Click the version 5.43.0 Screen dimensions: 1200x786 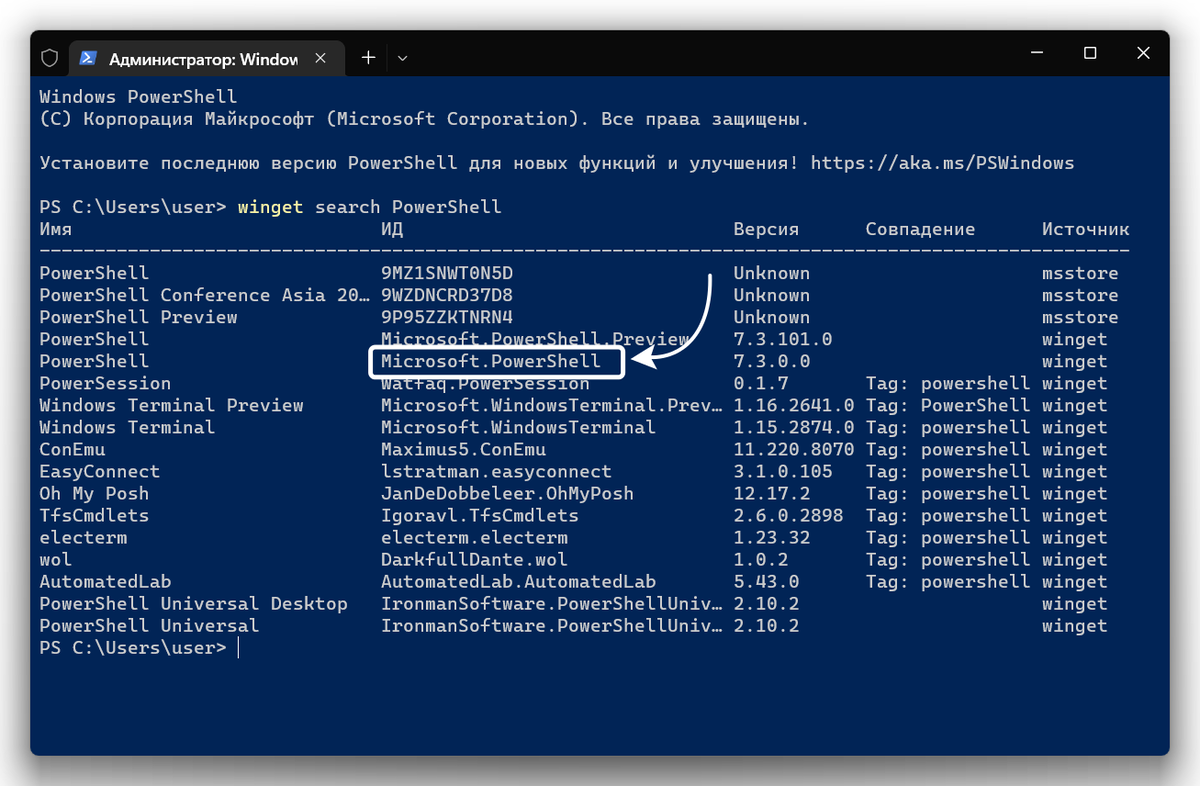point(766,581)
